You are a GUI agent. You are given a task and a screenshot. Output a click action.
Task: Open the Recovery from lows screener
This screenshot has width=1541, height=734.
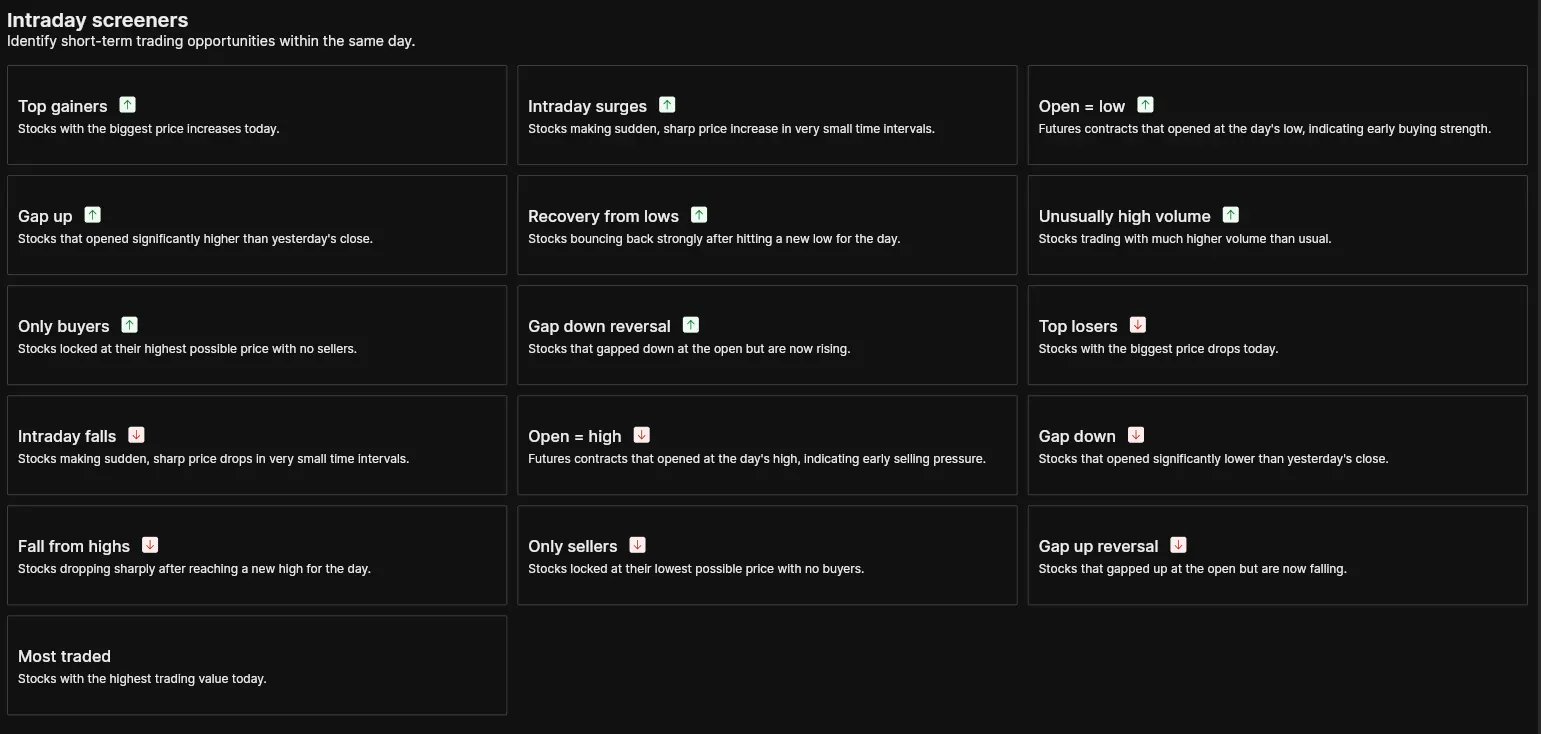[603, 216]
